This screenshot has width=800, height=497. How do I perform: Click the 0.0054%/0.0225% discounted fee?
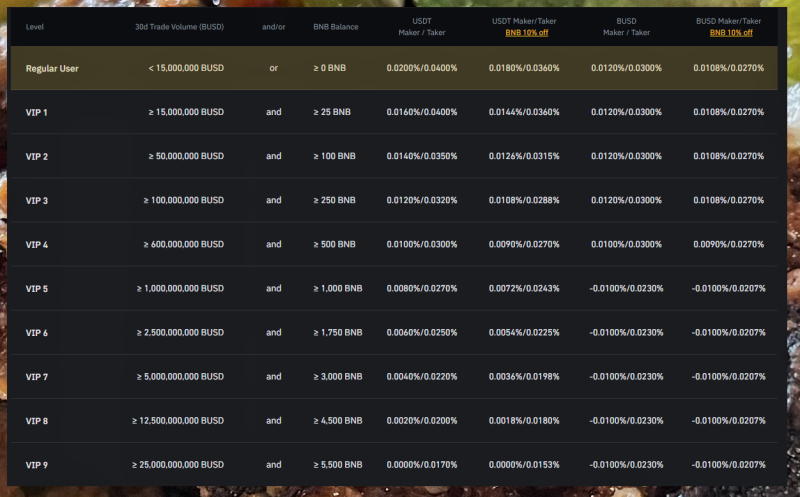click(x=524, y=333)
